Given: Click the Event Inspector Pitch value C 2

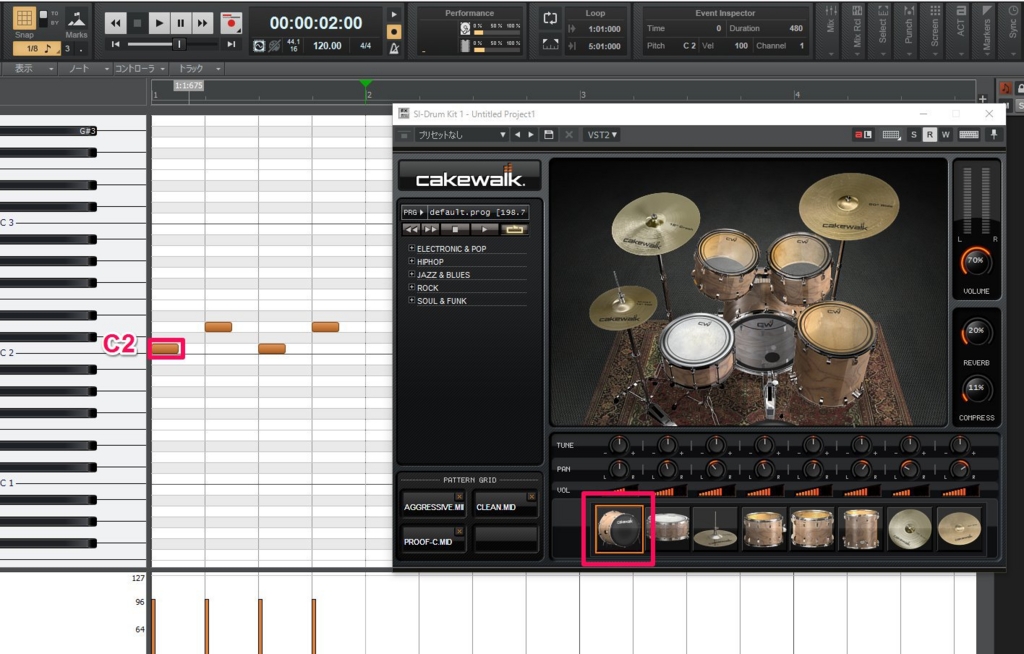Looking at the screenshot, I should point(689,46).
